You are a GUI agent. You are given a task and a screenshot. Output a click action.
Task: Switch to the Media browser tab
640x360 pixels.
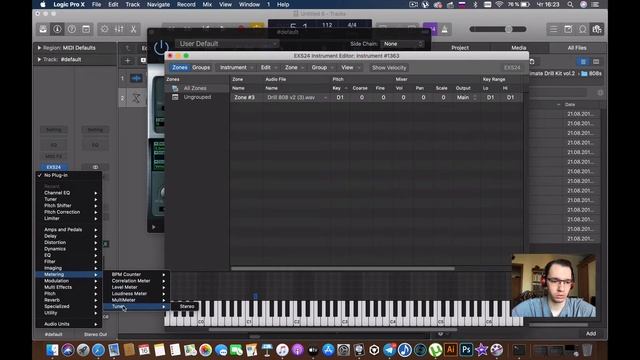pyautogui.click(x=518, y=48)
